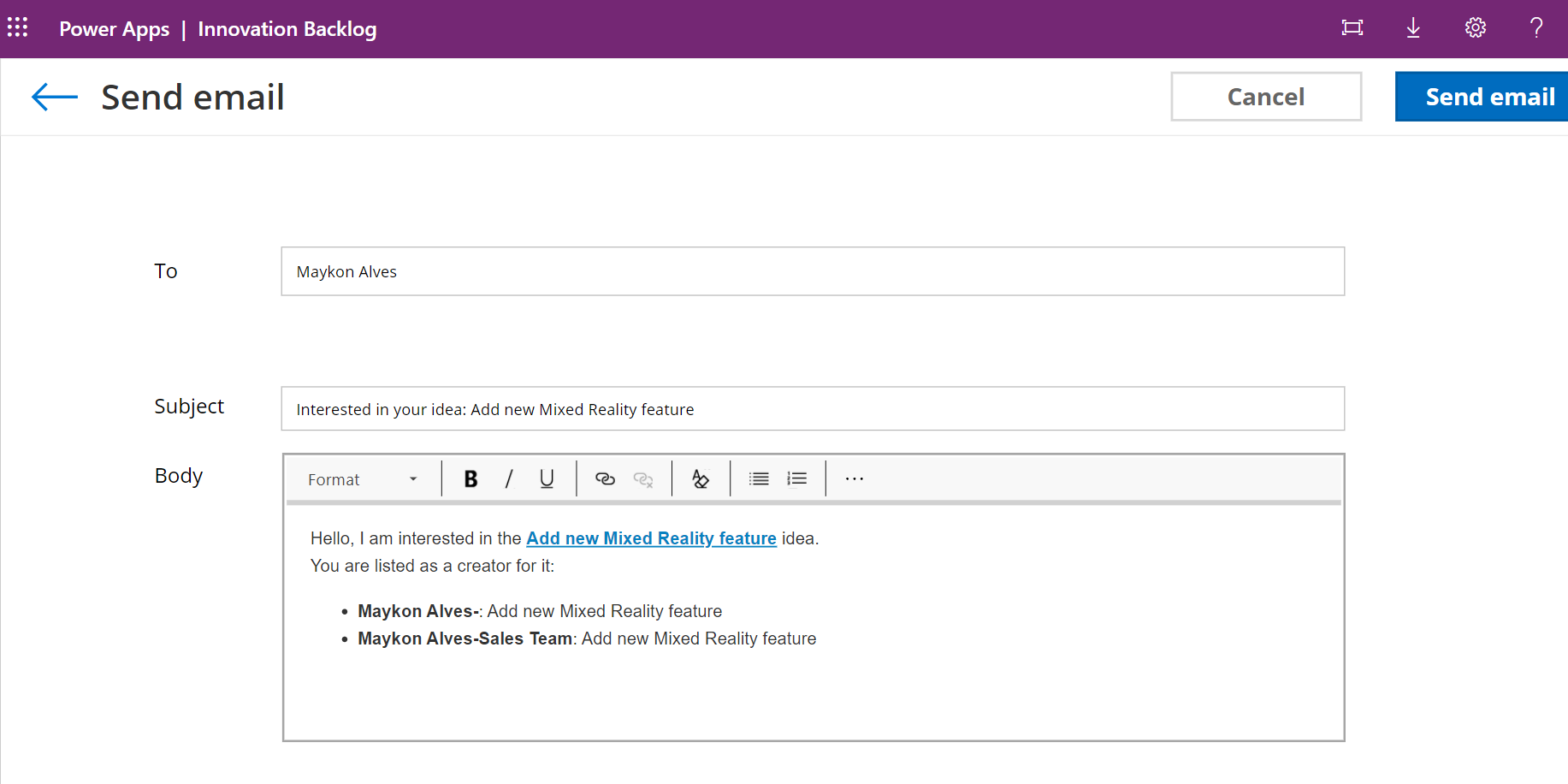The image size is (1568, 784).
Task: Navigate back using the blue arrow
Action: pos(53,97)
